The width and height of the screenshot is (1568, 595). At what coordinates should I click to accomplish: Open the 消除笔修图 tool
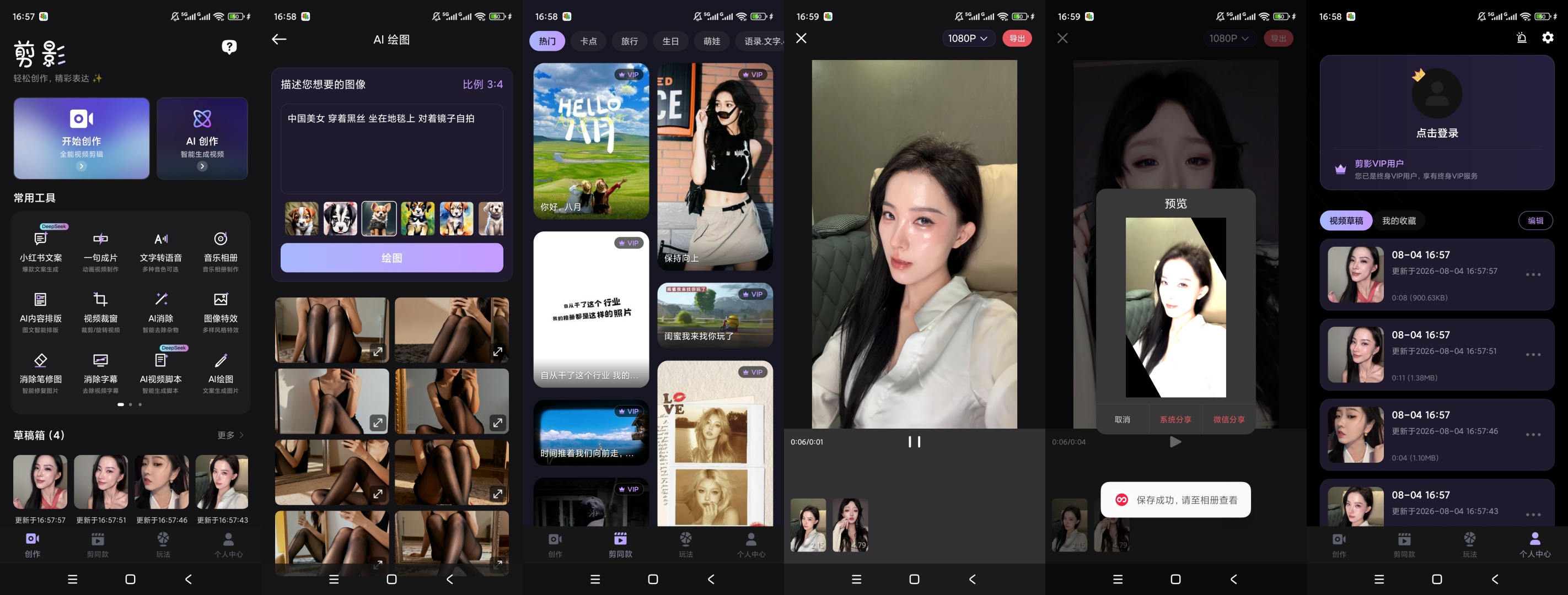tap(41, 374)
